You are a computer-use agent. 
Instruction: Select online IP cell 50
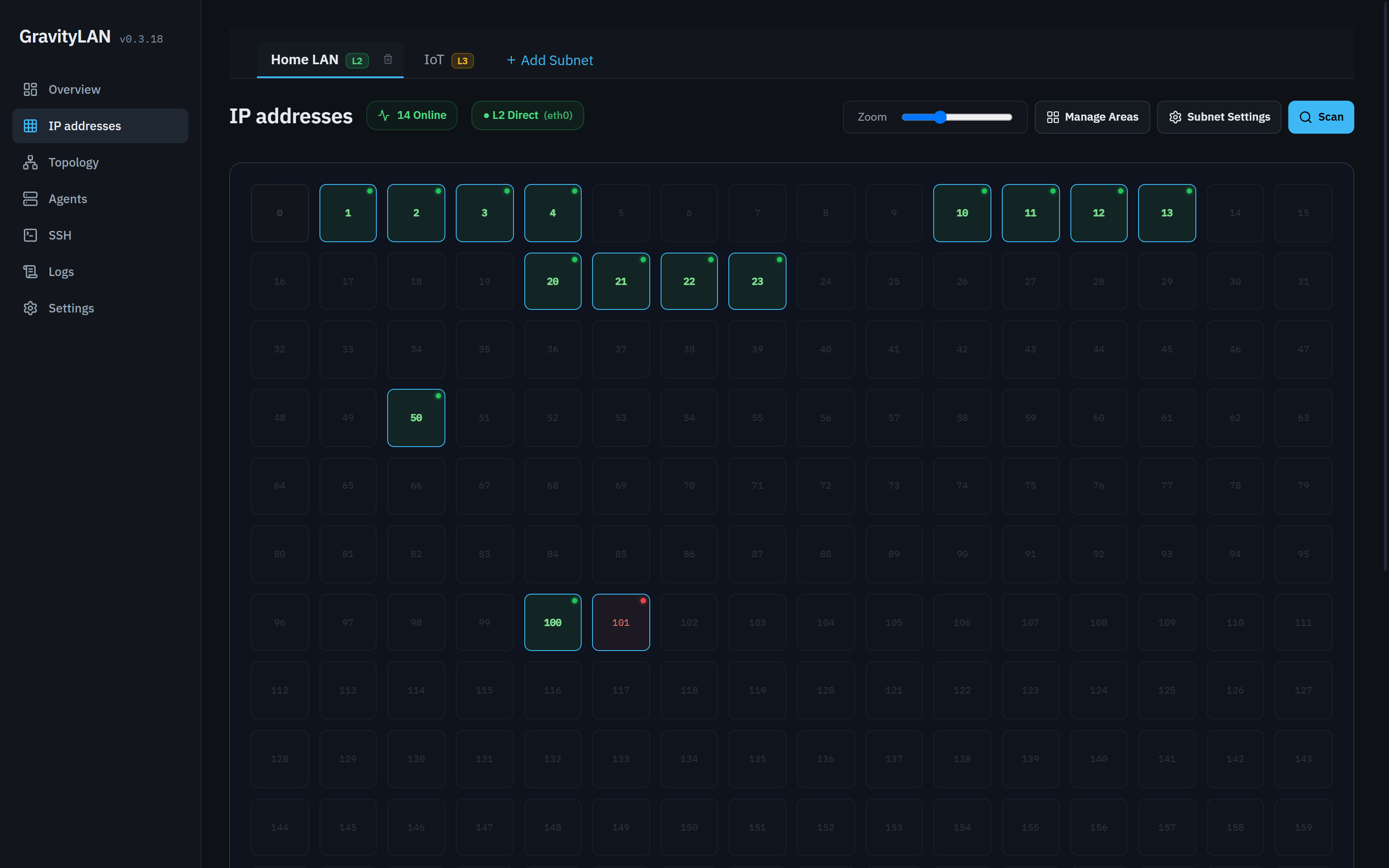(416, 418)
